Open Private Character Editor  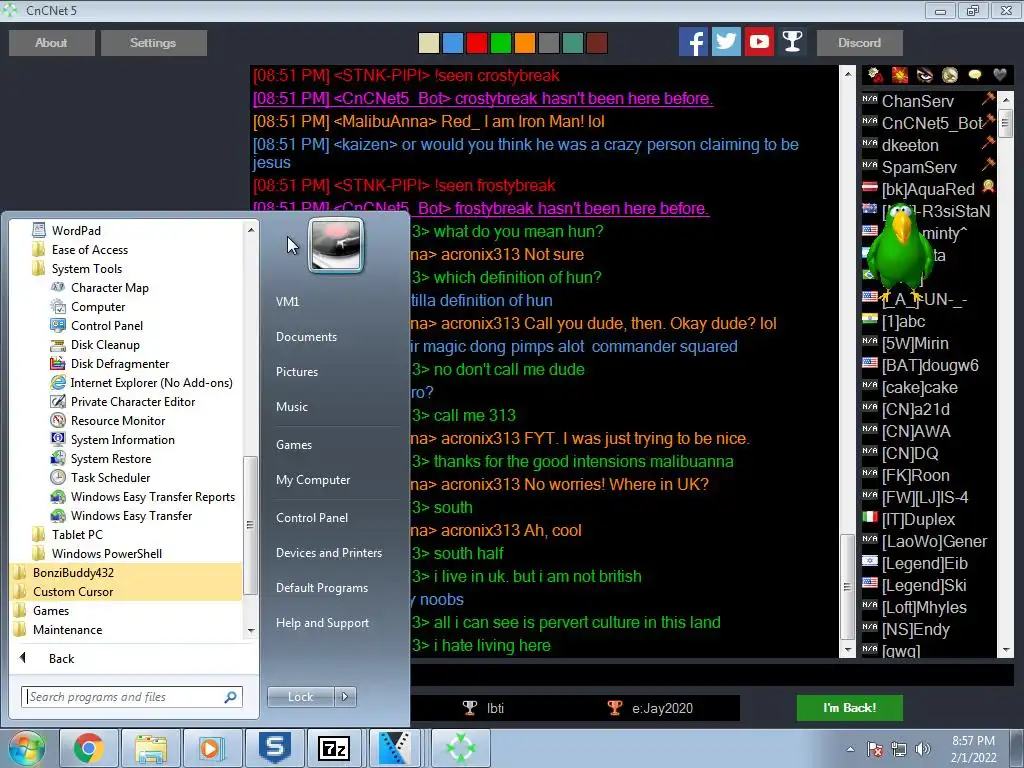pos(133,402)
